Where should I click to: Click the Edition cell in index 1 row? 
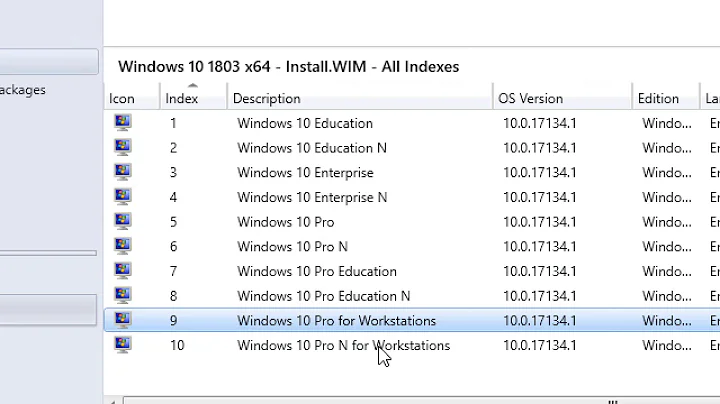coord(667,123)
